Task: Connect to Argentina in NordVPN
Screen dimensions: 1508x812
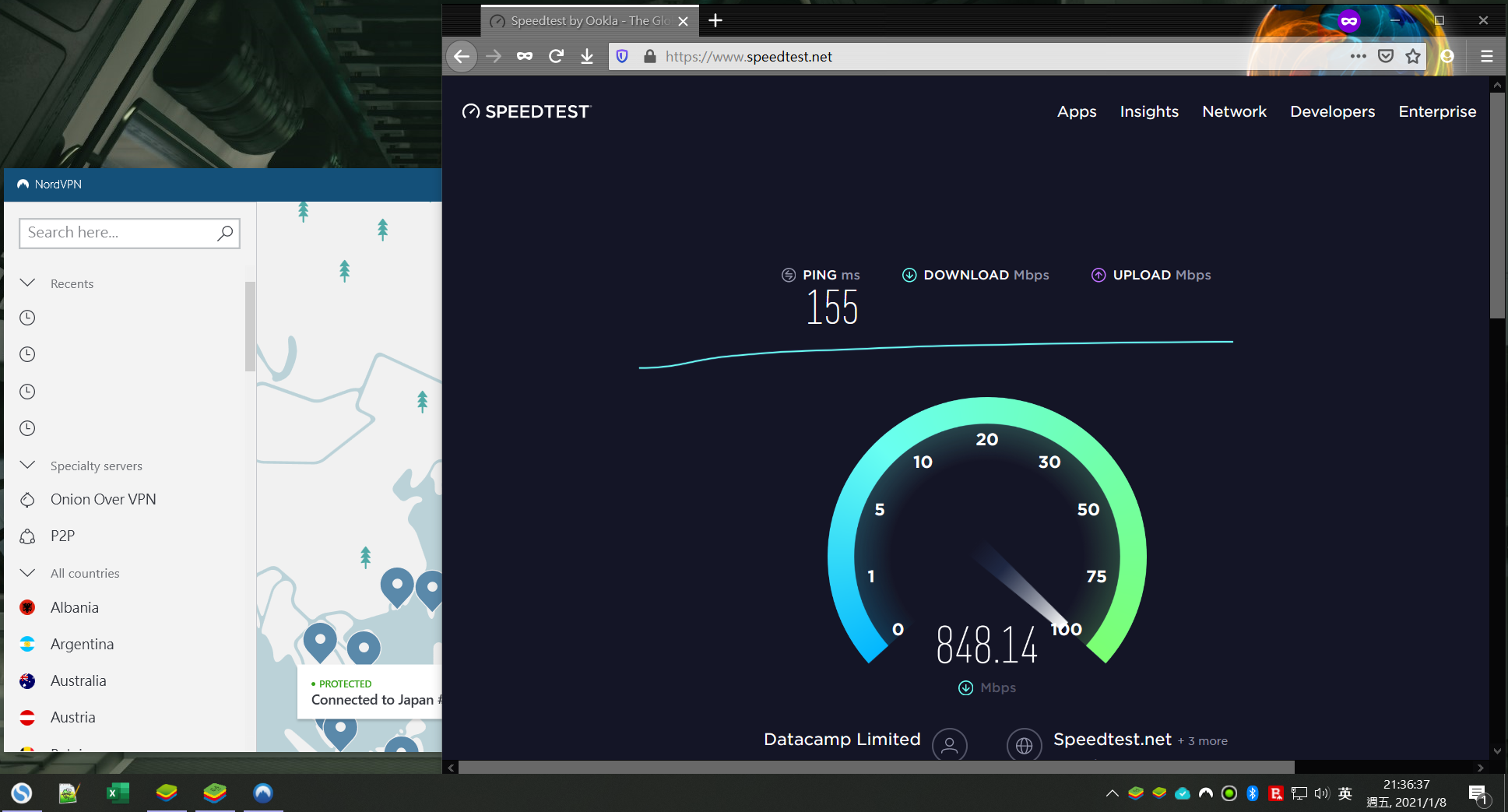Action: click(82, 644)
